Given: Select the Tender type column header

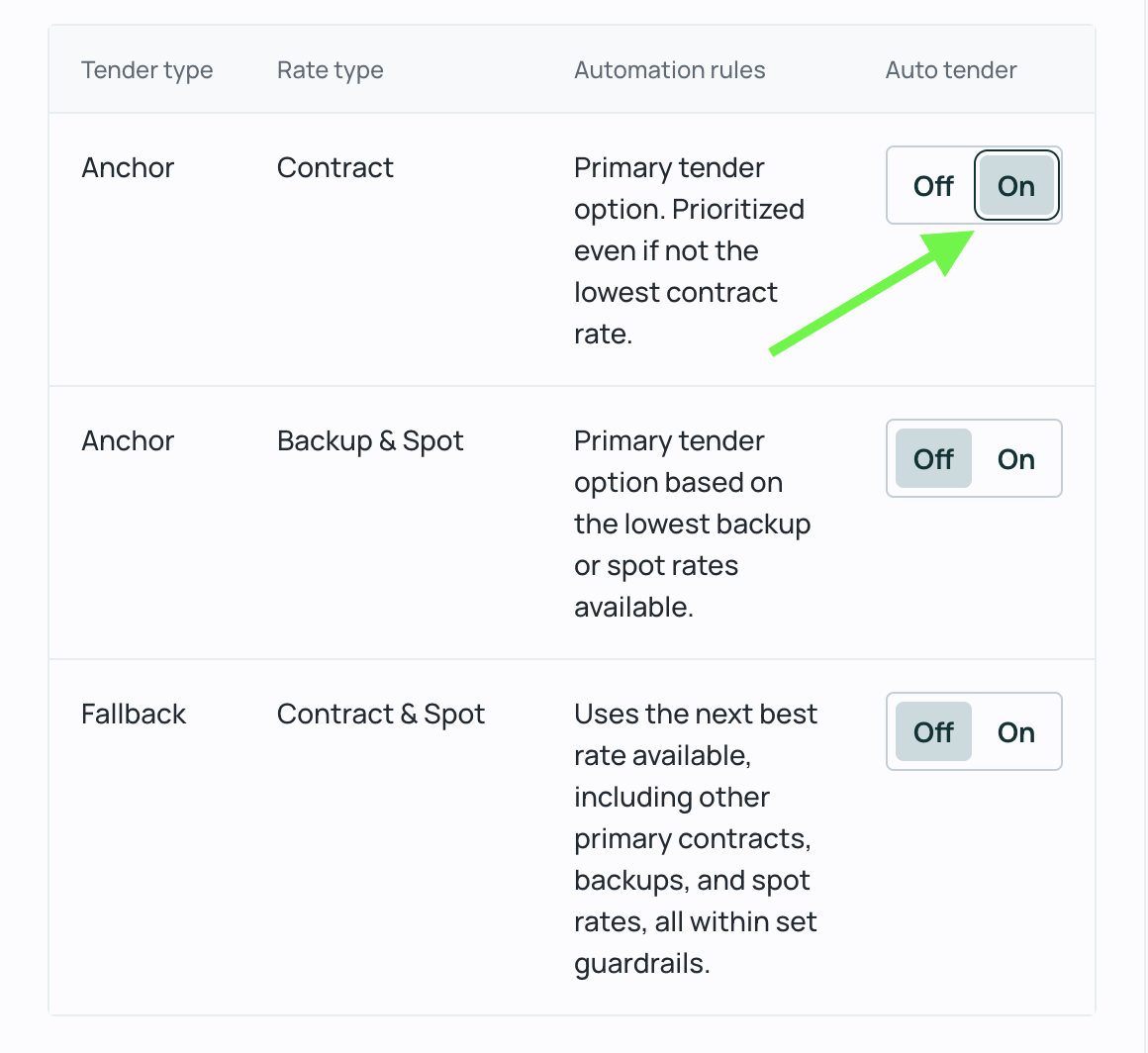Looking at the screenshot, I should pyautogui.click(x=146, y=69).
